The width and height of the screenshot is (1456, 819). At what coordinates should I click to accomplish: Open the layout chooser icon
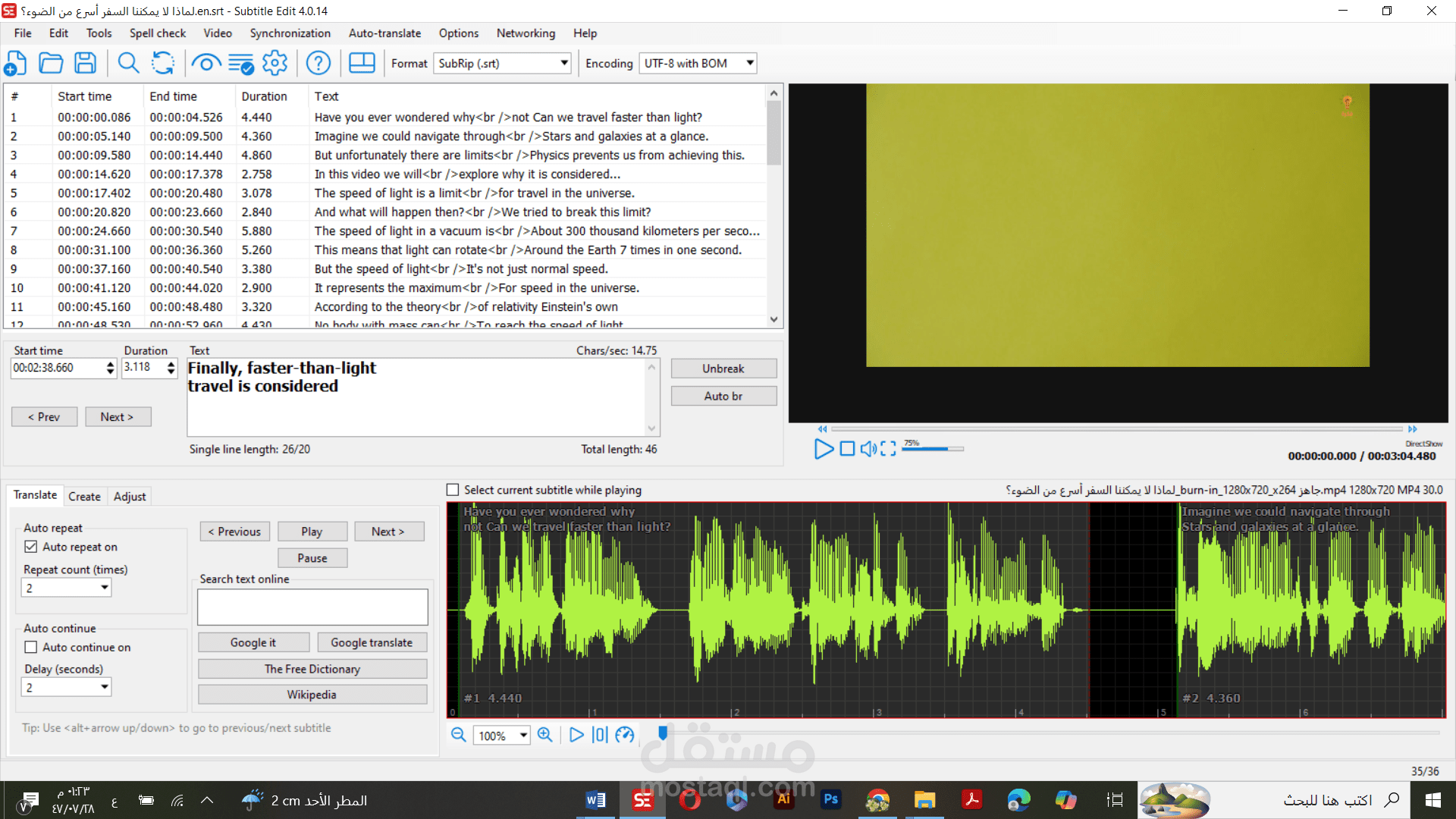click(362, 63)
